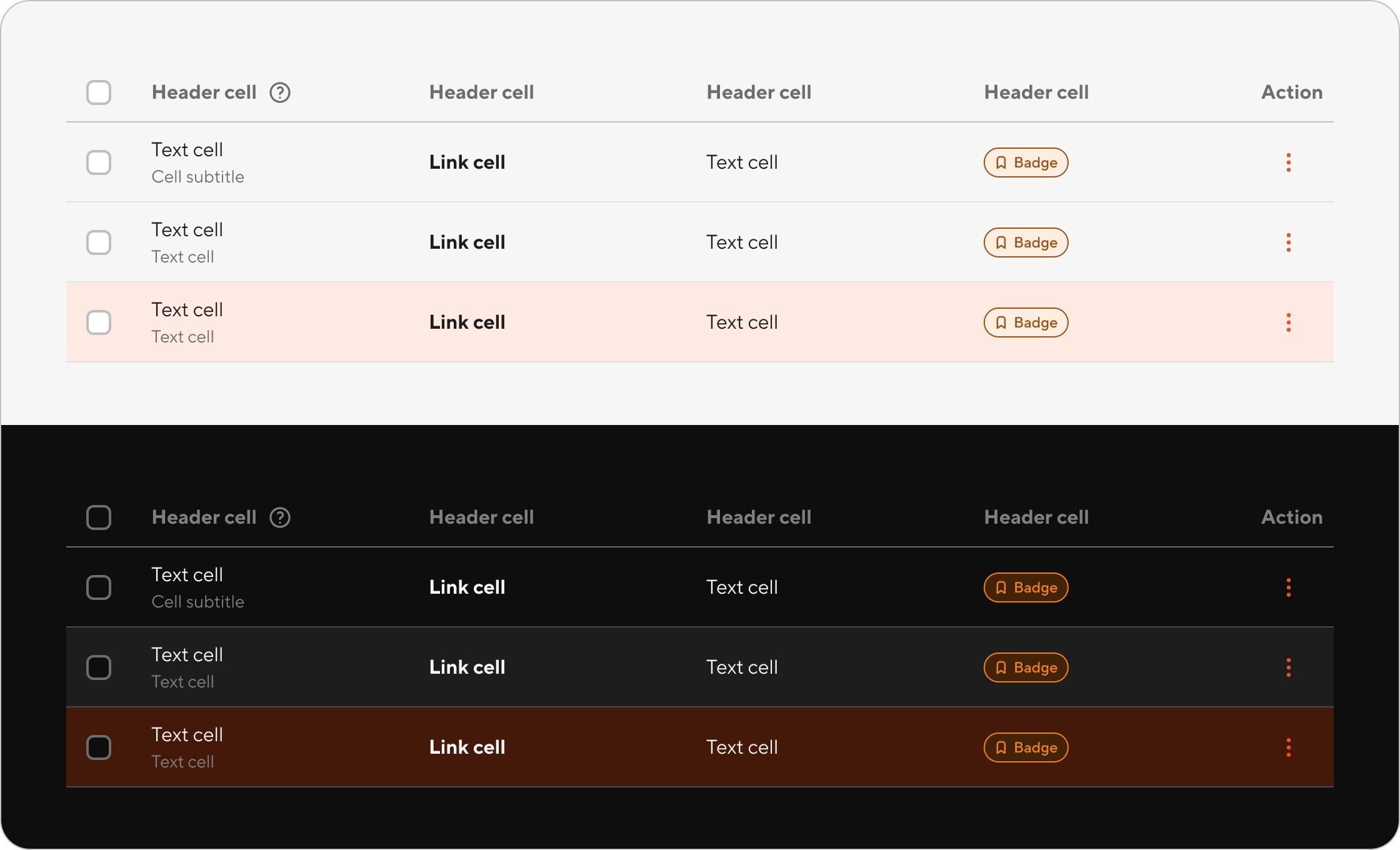Click the help icon in the dark table header
Image resolution: width=1400 pixels, height=850 pixels.
(280, 517)
